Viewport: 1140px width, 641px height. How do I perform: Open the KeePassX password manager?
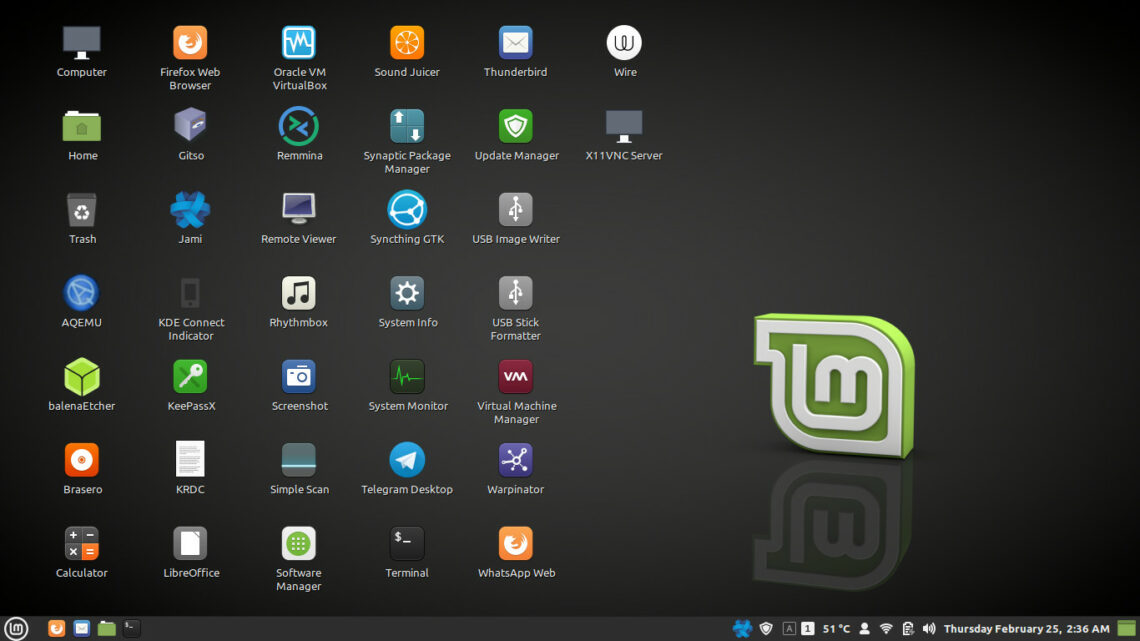pyautogui.click(x=190, y=377)
